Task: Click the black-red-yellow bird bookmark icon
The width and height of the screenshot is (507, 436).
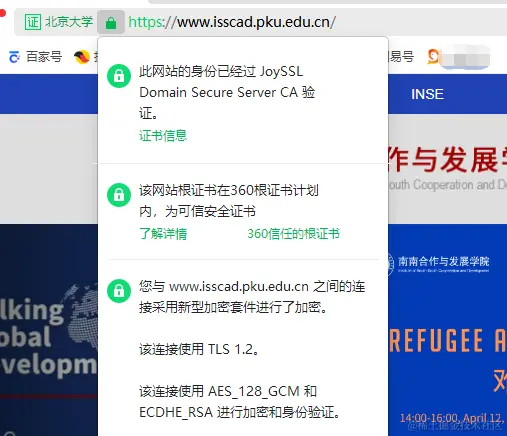Action: (82, 57)
